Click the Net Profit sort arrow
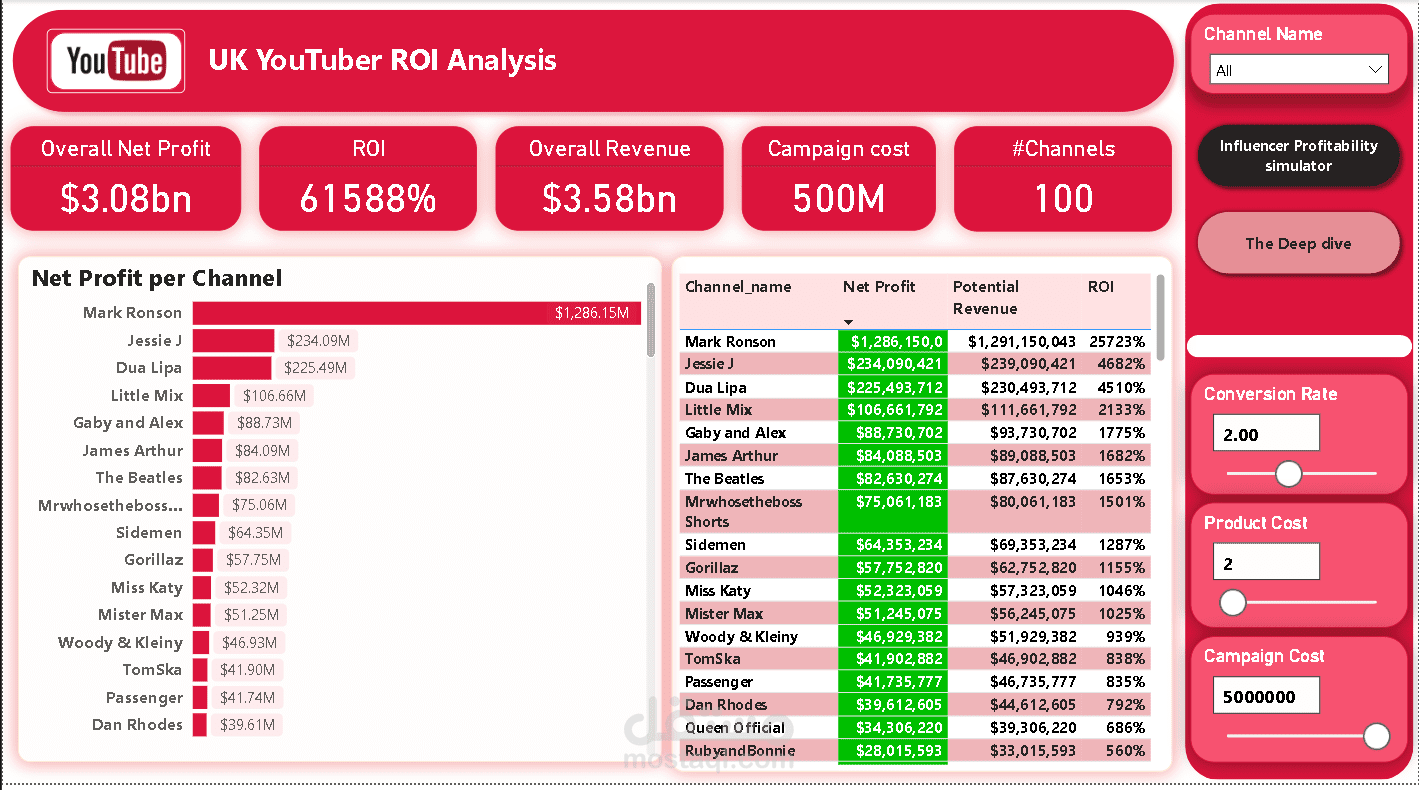 pyautogui.click(x=849, y=322)
